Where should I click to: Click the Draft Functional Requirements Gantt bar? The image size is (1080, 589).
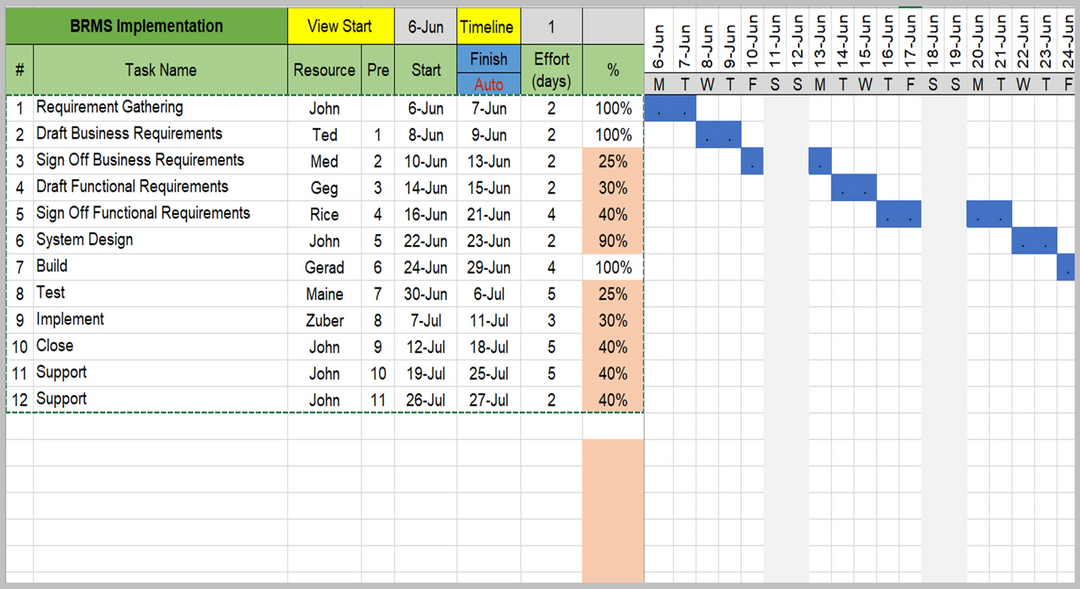pos(854,188)
